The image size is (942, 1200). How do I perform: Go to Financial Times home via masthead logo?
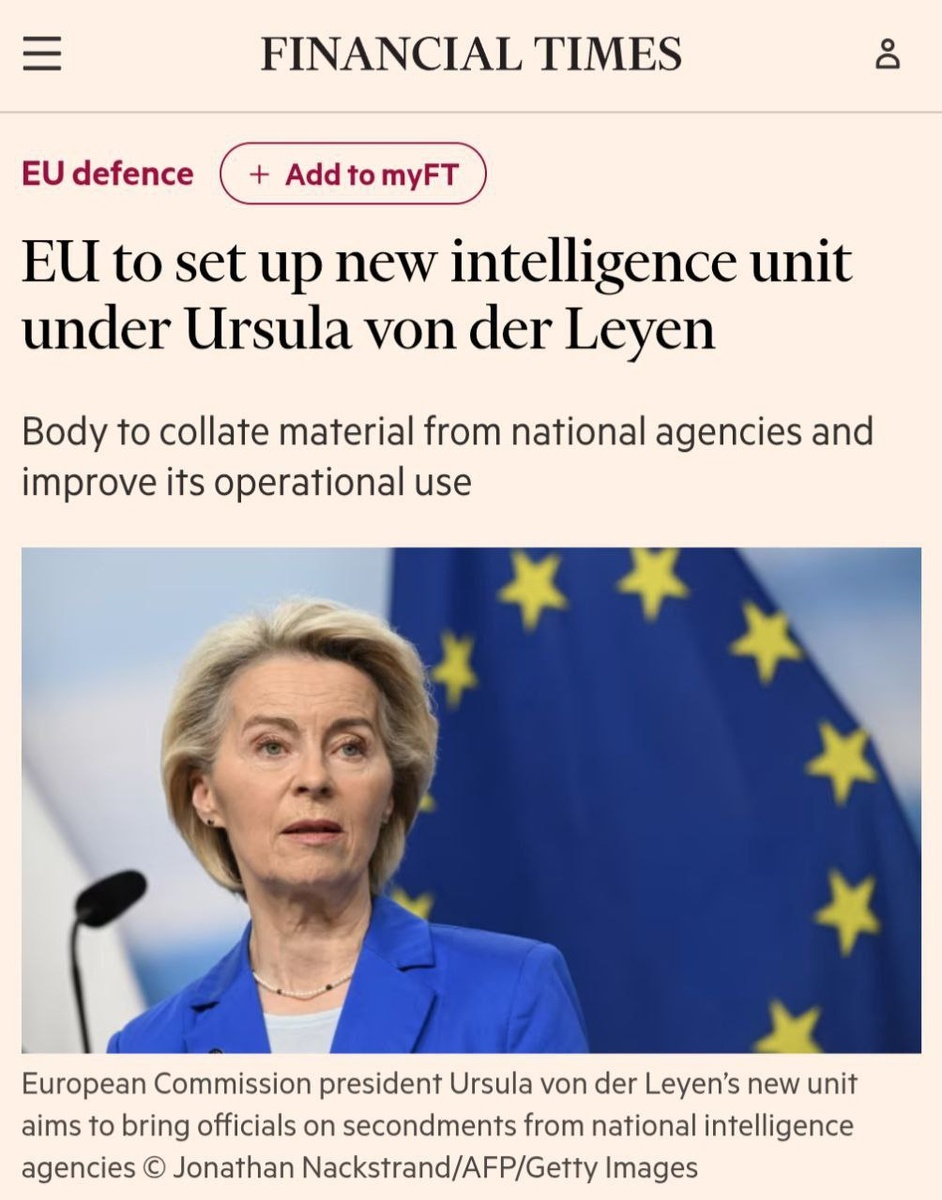(x=471, y=54)
